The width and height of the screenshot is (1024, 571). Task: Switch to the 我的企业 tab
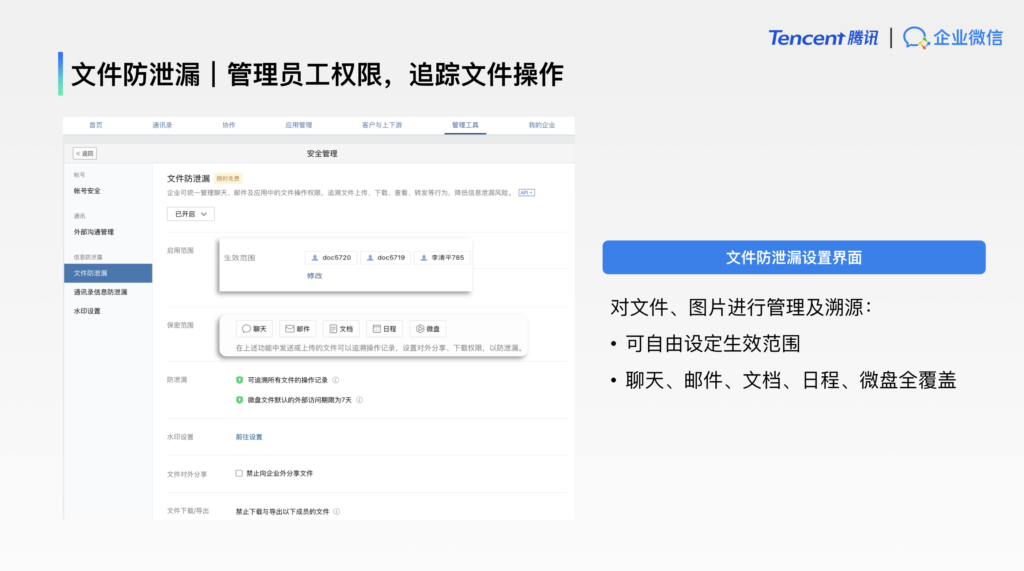coord(542,125)
